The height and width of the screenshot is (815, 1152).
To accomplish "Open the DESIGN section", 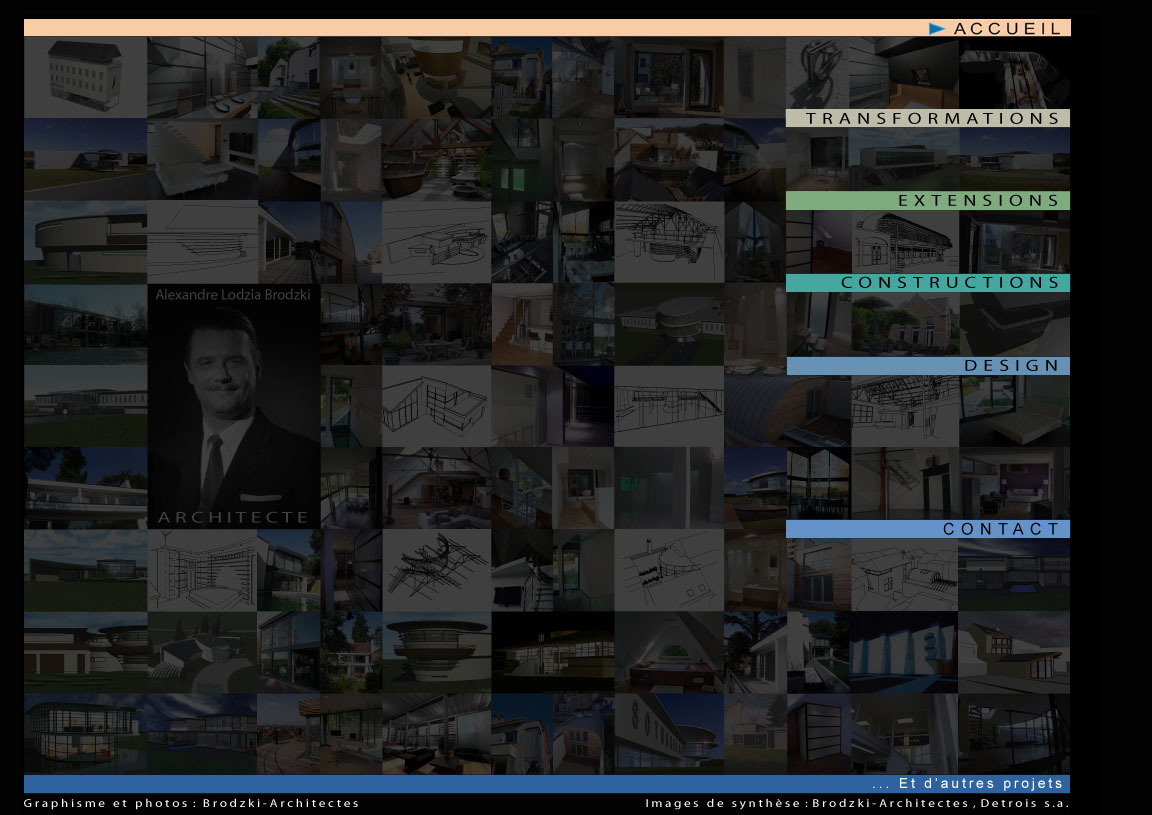I will pos(1011,366).
